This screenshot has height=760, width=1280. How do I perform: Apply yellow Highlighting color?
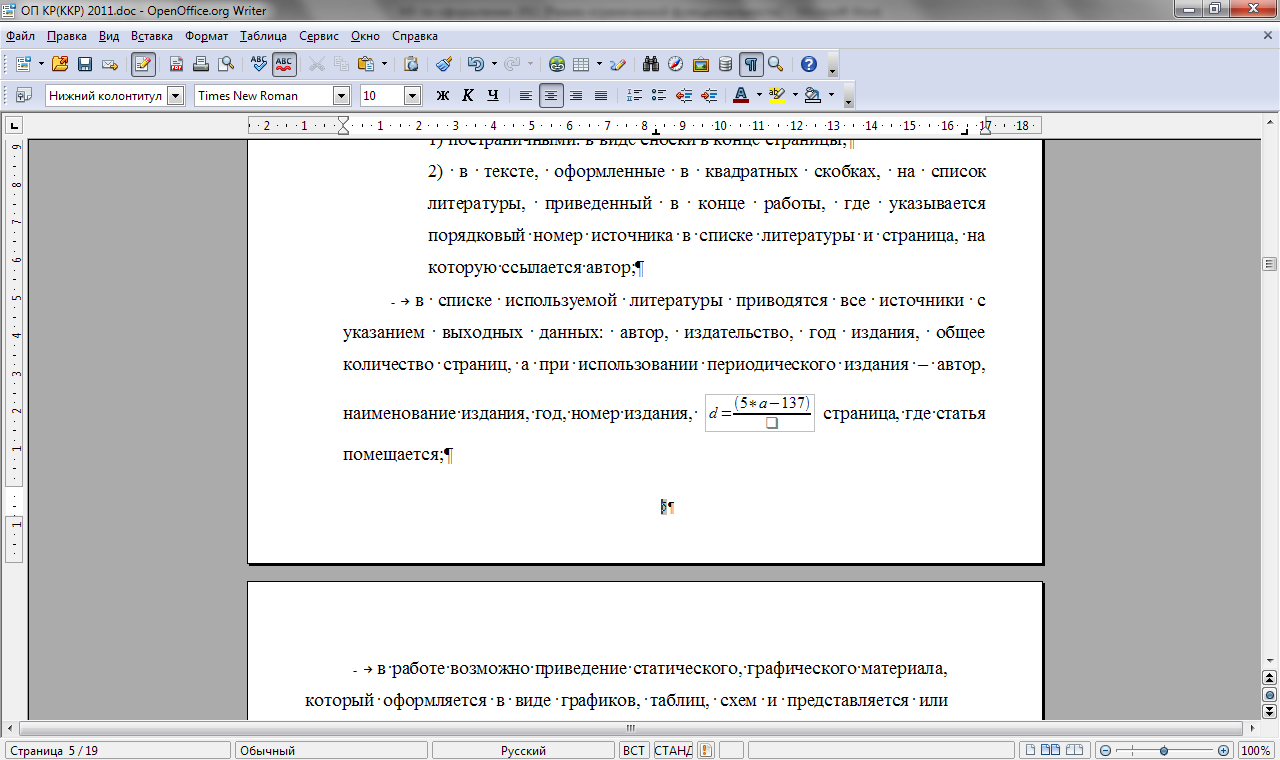(x=777, y=95)
